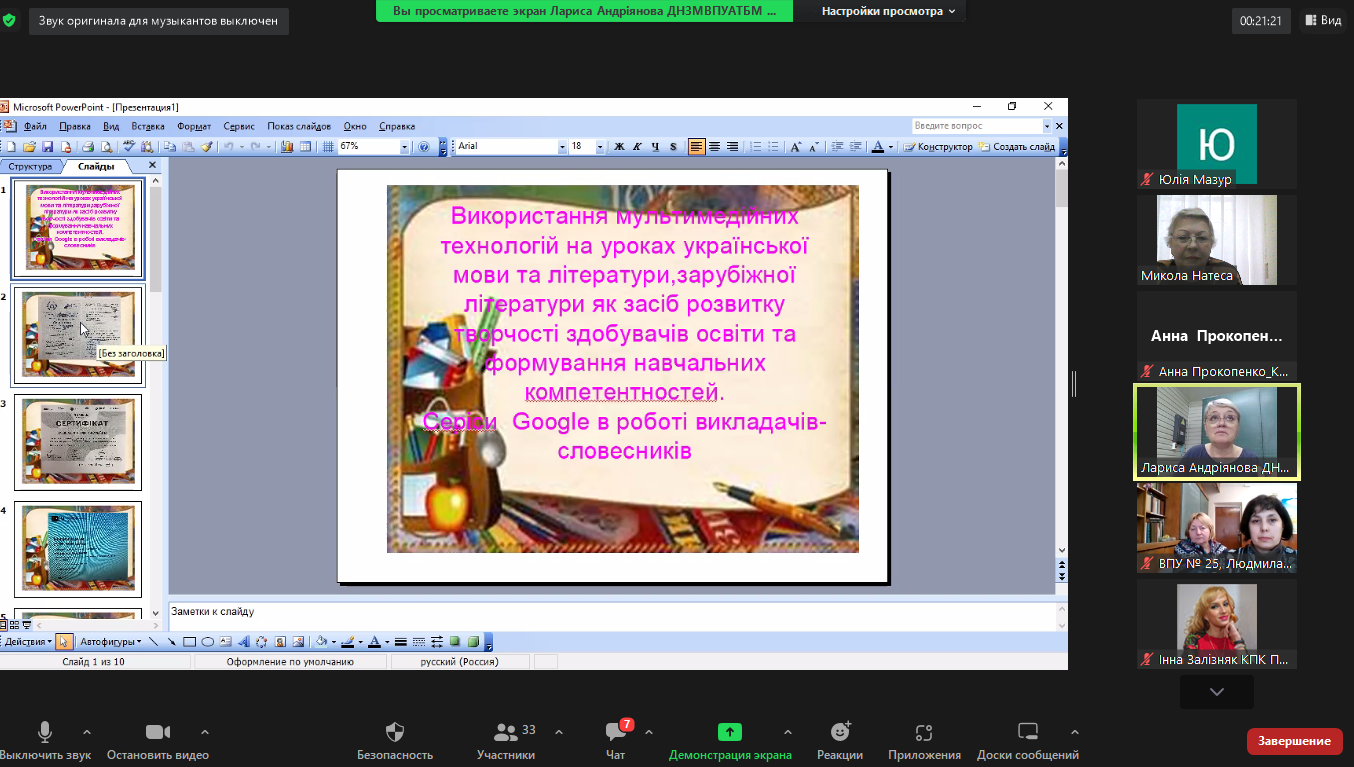Image resolution: width=1354 pixels, height=767 pixels.
Task: Open the Формат menu
Action: [194, 126]
